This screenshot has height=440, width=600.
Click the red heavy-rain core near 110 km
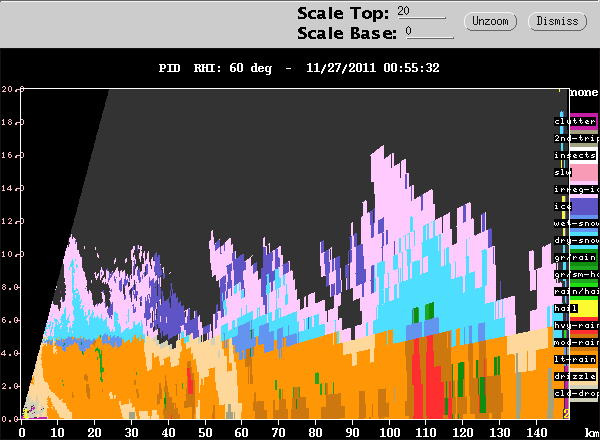433,383
